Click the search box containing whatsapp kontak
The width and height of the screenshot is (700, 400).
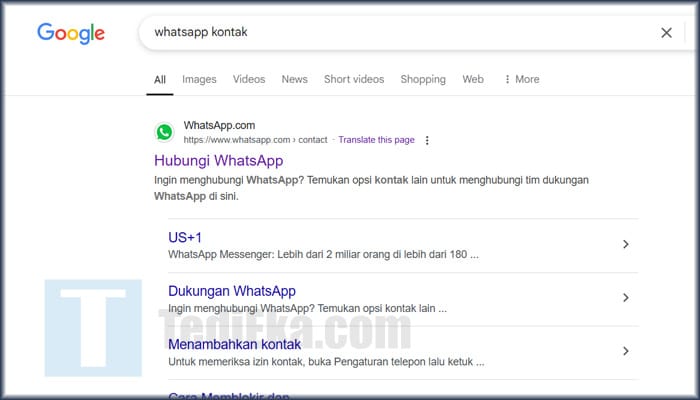point(400,33)
